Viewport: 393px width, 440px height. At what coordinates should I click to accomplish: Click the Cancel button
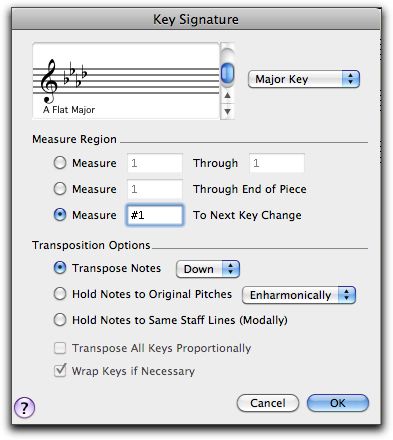[x=268, y=403]
